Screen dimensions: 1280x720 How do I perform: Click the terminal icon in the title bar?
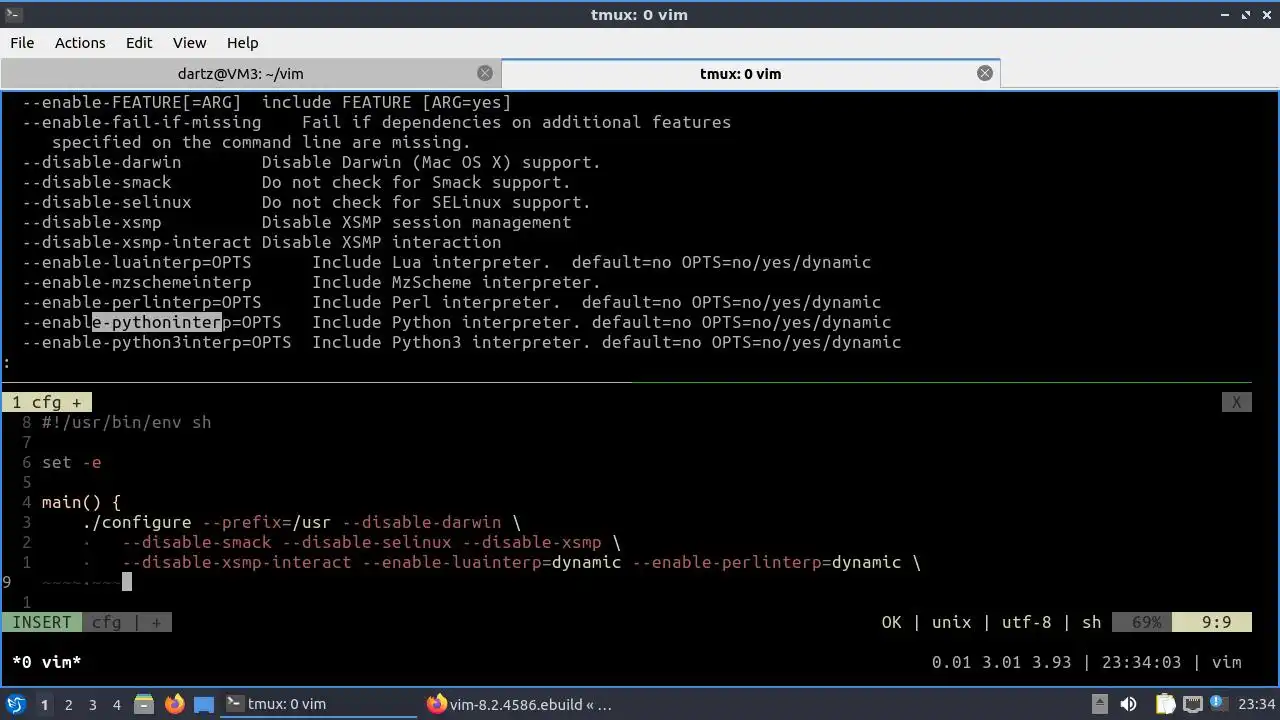[14, 14]
